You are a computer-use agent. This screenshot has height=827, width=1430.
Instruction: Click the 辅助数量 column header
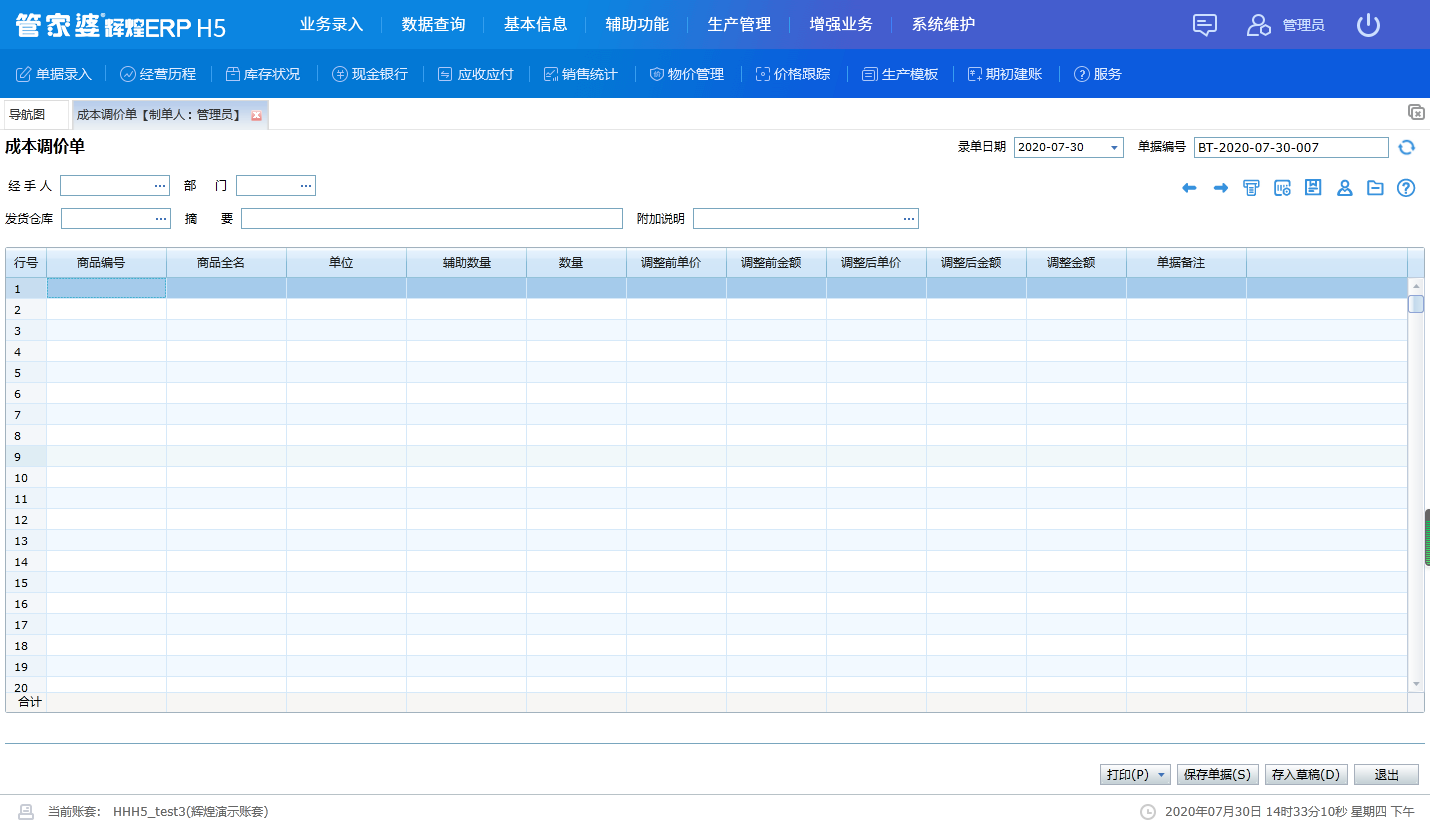(466, 263)
